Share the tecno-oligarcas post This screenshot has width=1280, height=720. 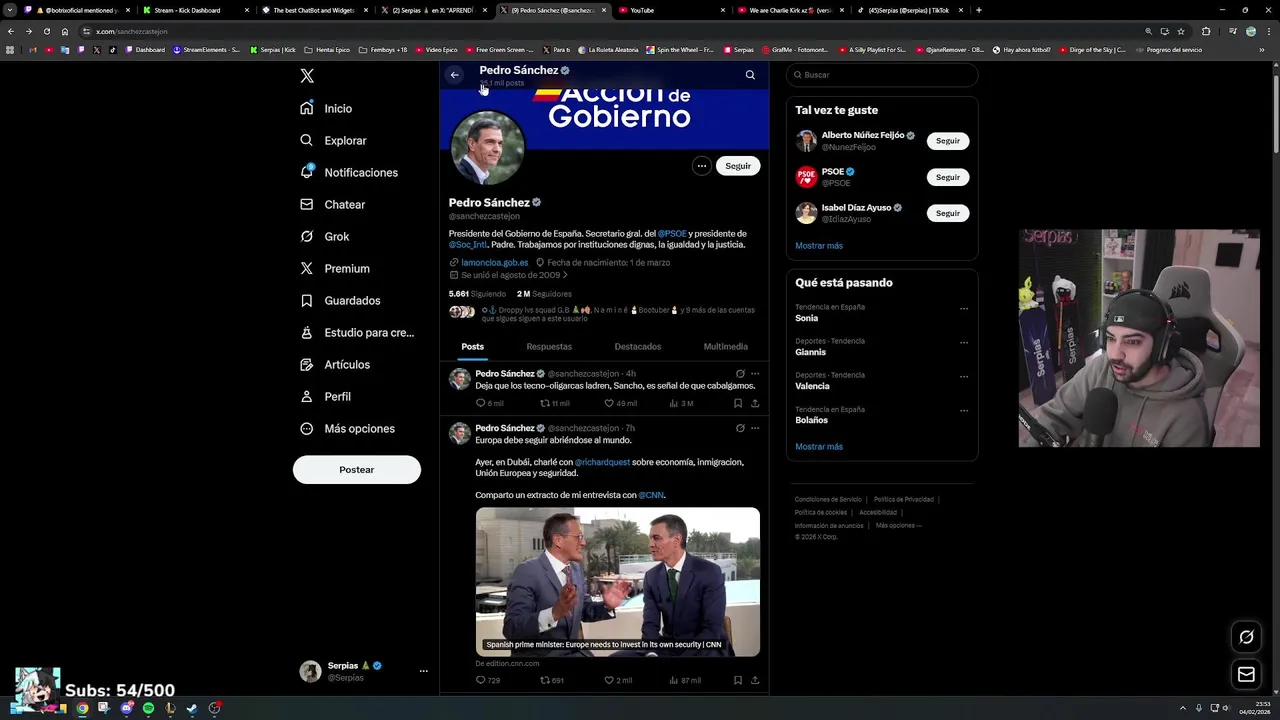755,403
